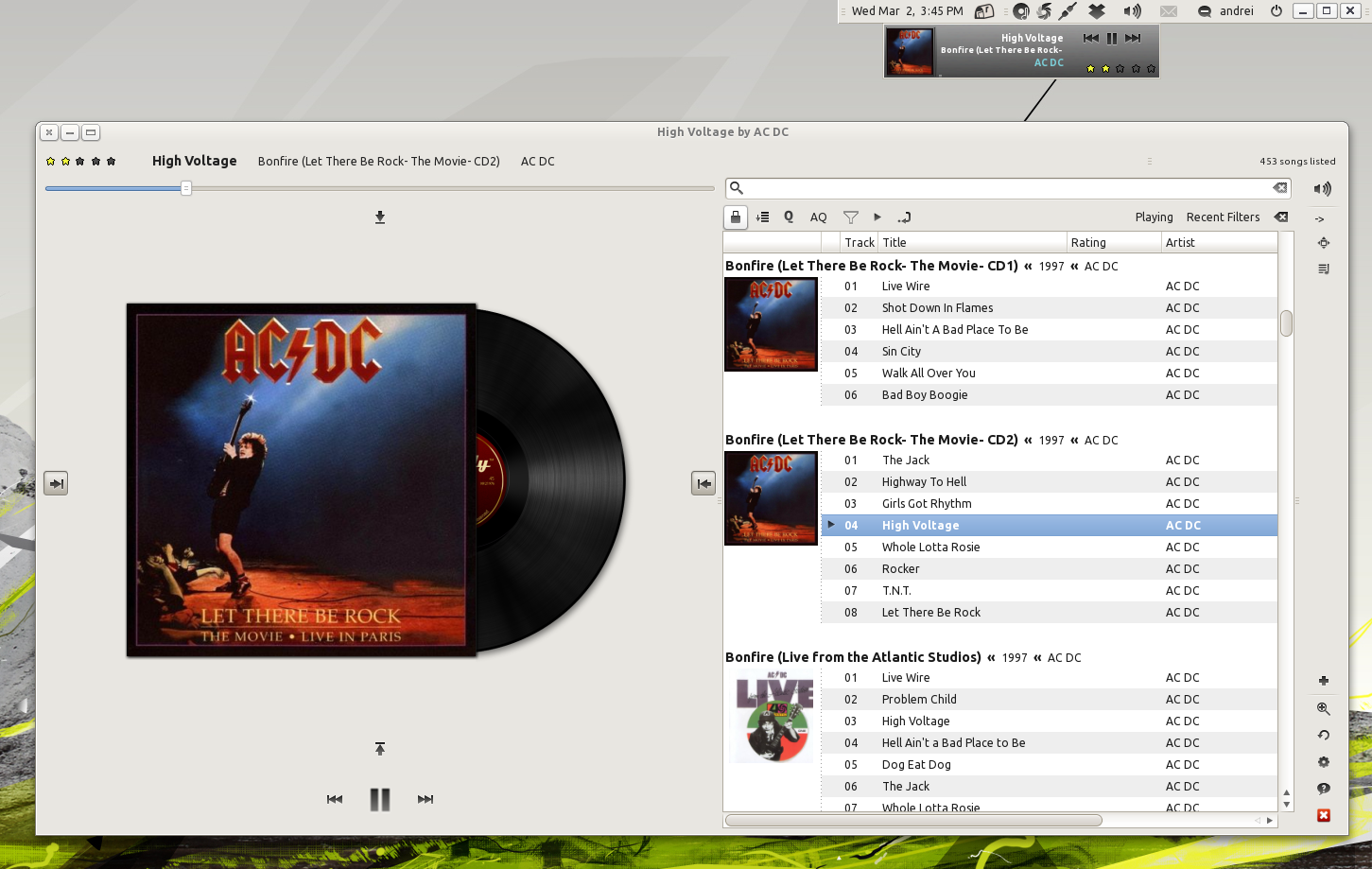Select the Dog Eat Dog track

pyautogui.click(x=1050, y=765)
